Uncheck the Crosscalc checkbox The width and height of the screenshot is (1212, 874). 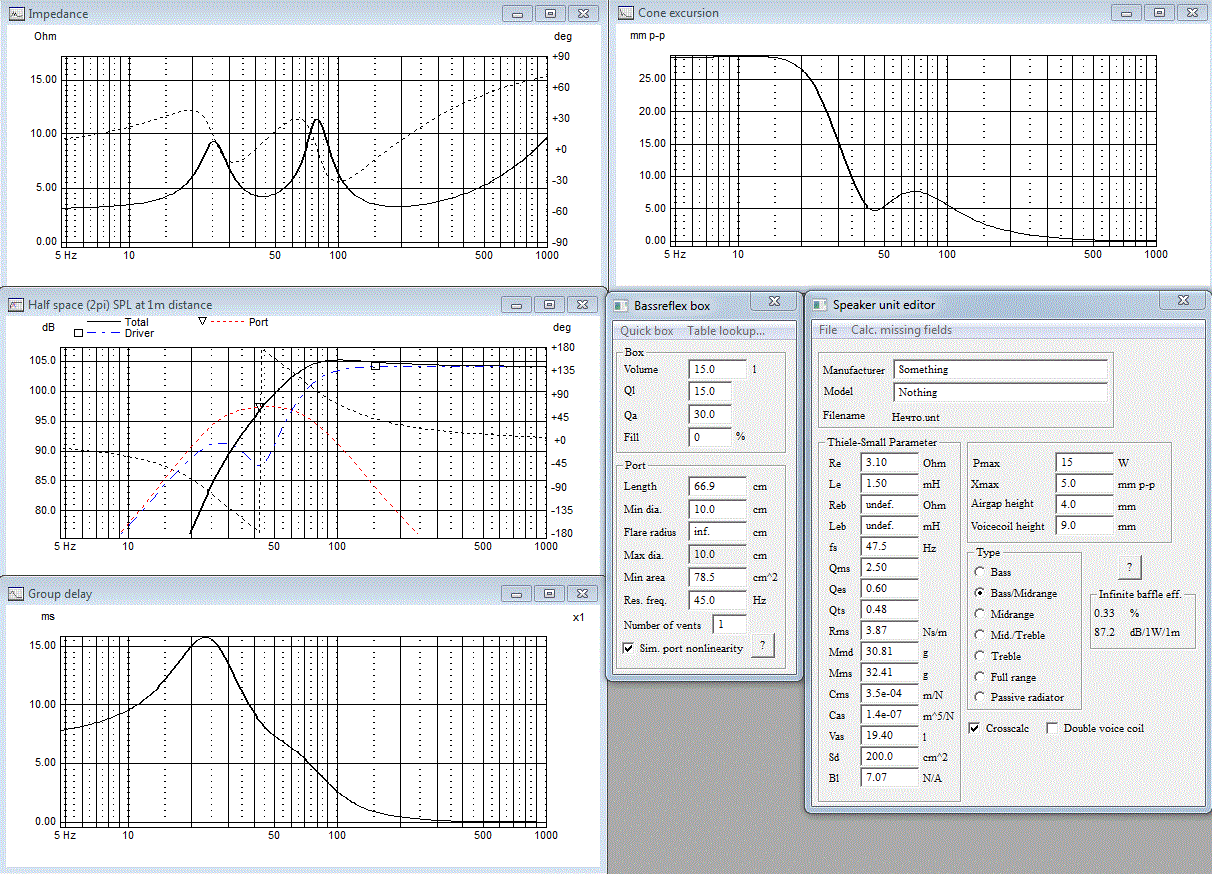pos(975,729)
